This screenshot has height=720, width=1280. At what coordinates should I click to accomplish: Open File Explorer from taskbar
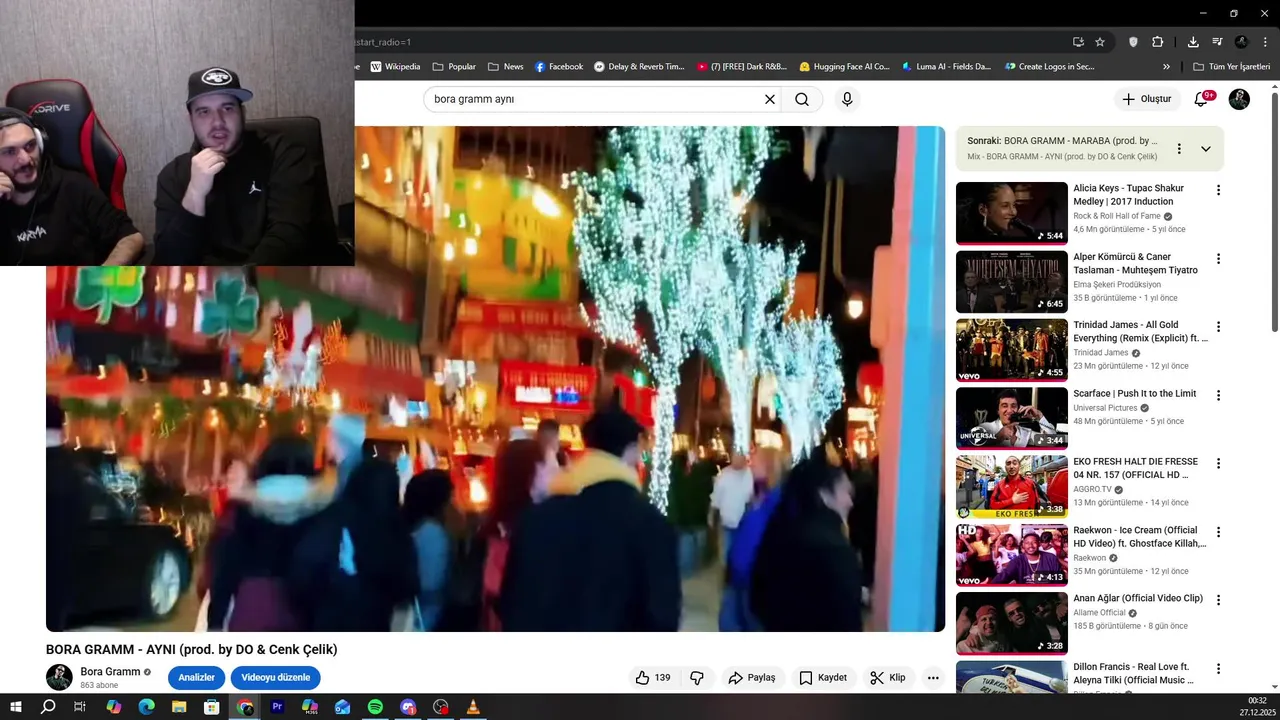click(x=179, y=707)
